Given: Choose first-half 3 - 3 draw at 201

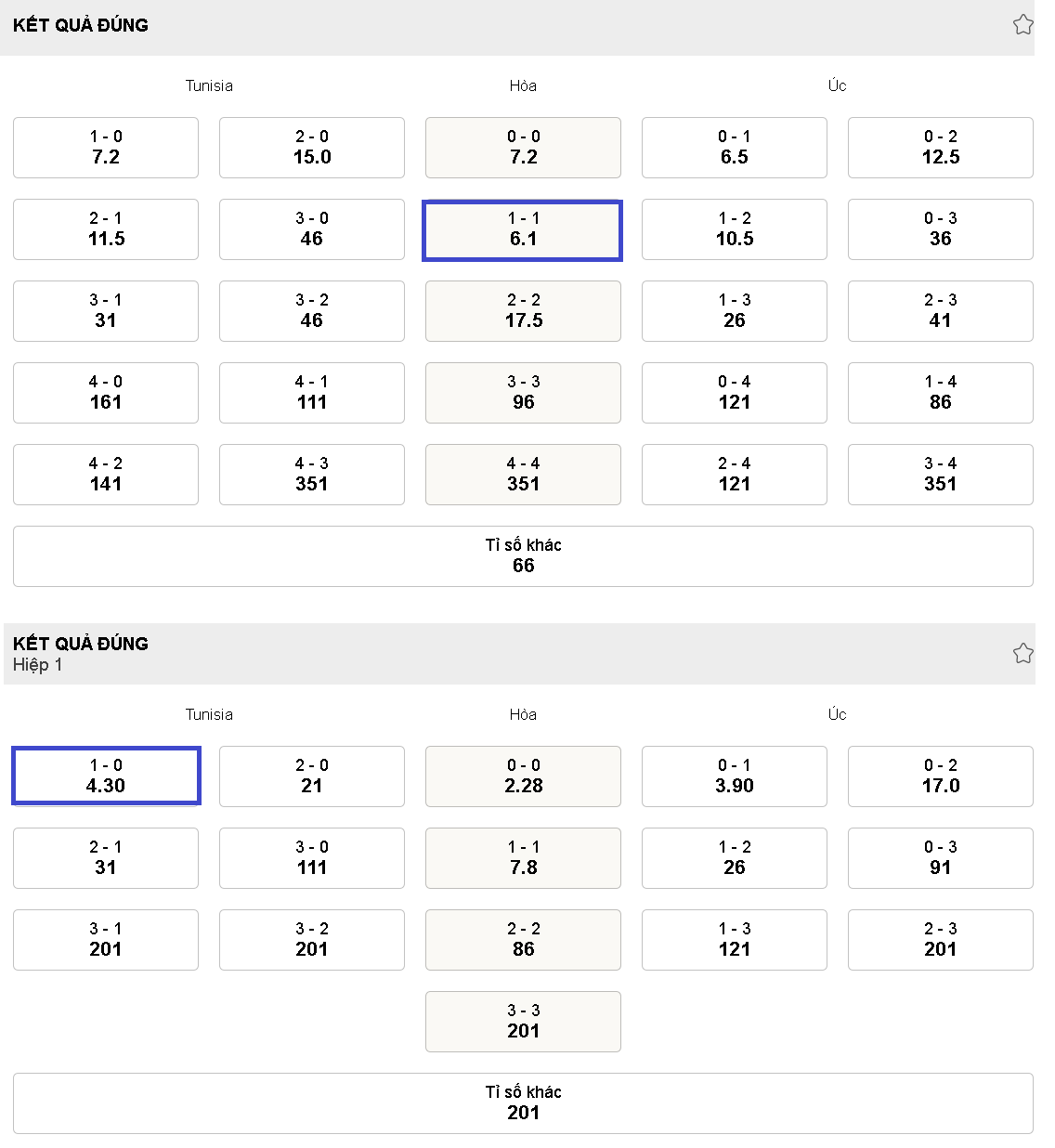Looking at the screenshot, I should pos(523,1022).
